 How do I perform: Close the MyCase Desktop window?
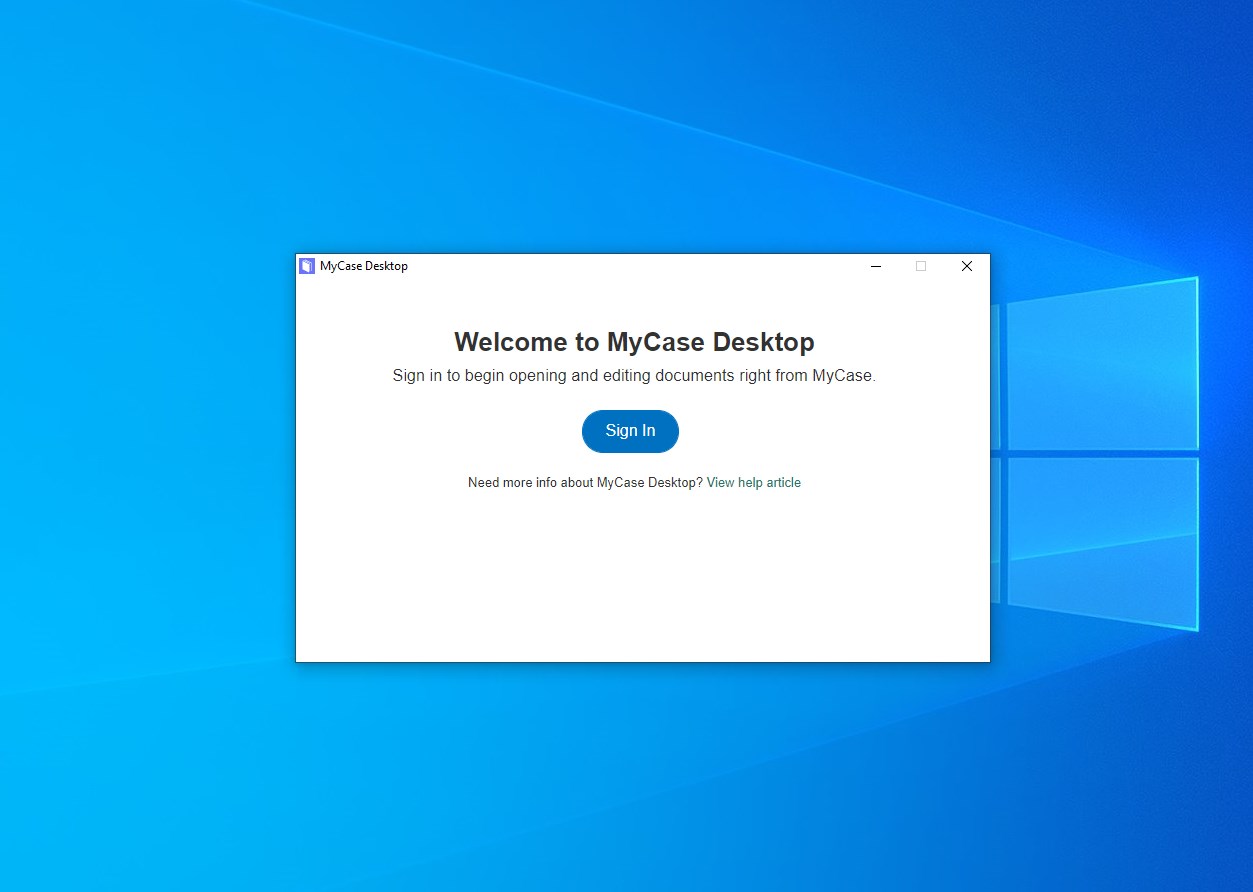966,266
